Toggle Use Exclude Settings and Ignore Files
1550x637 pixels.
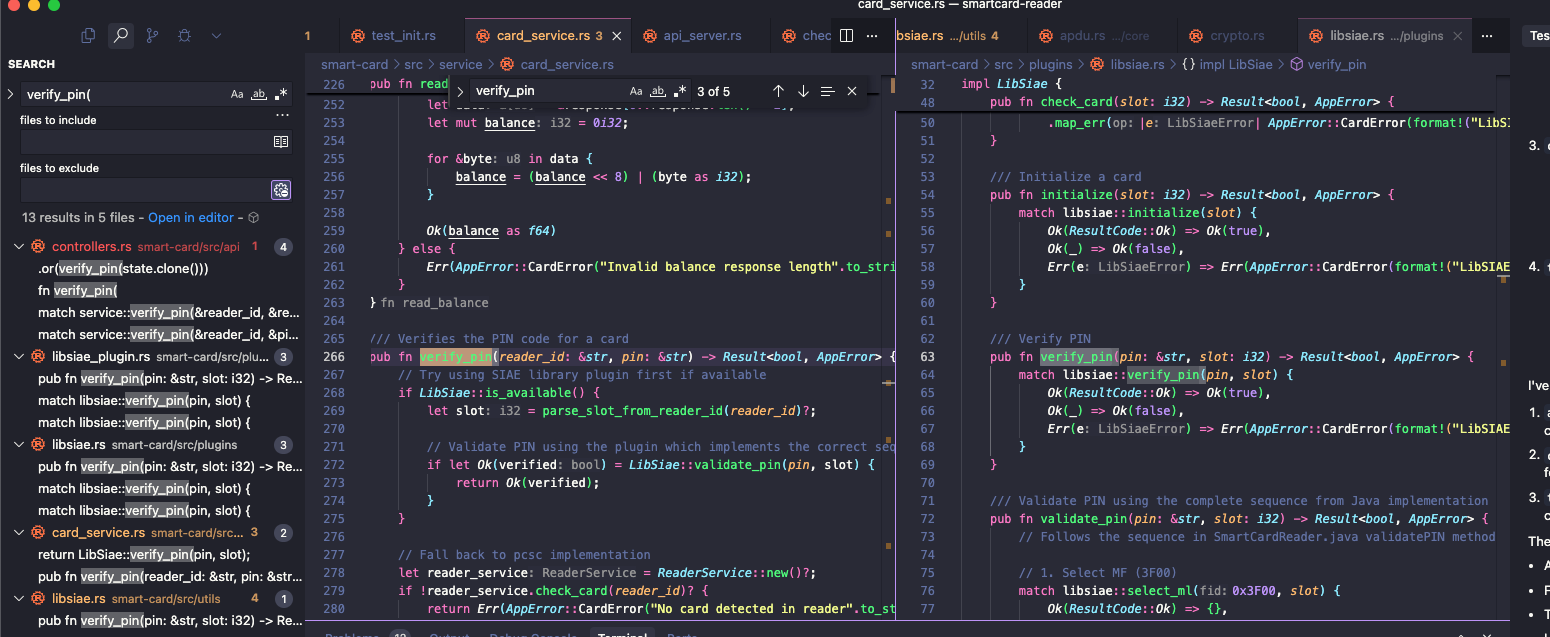[281, 190]
